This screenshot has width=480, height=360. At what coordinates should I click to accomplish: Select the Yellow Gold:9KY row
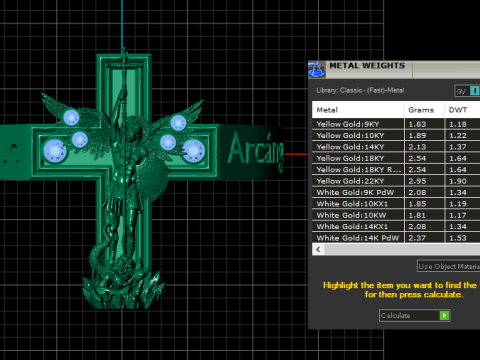point(396,124)
